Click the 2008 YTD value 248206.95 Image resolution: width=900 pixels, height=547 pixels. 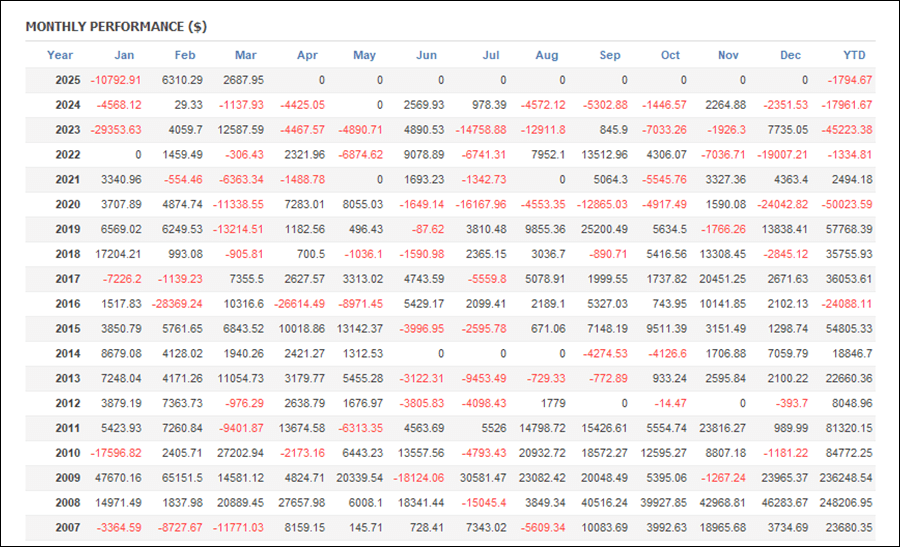[x=846, y=502]
